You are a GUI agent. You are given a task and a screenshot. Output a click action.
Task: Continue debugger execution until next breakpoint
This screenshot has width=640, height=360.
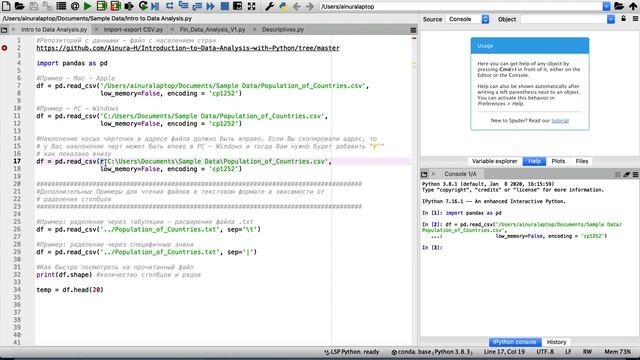pyautogui.click(x=211, y=6)
